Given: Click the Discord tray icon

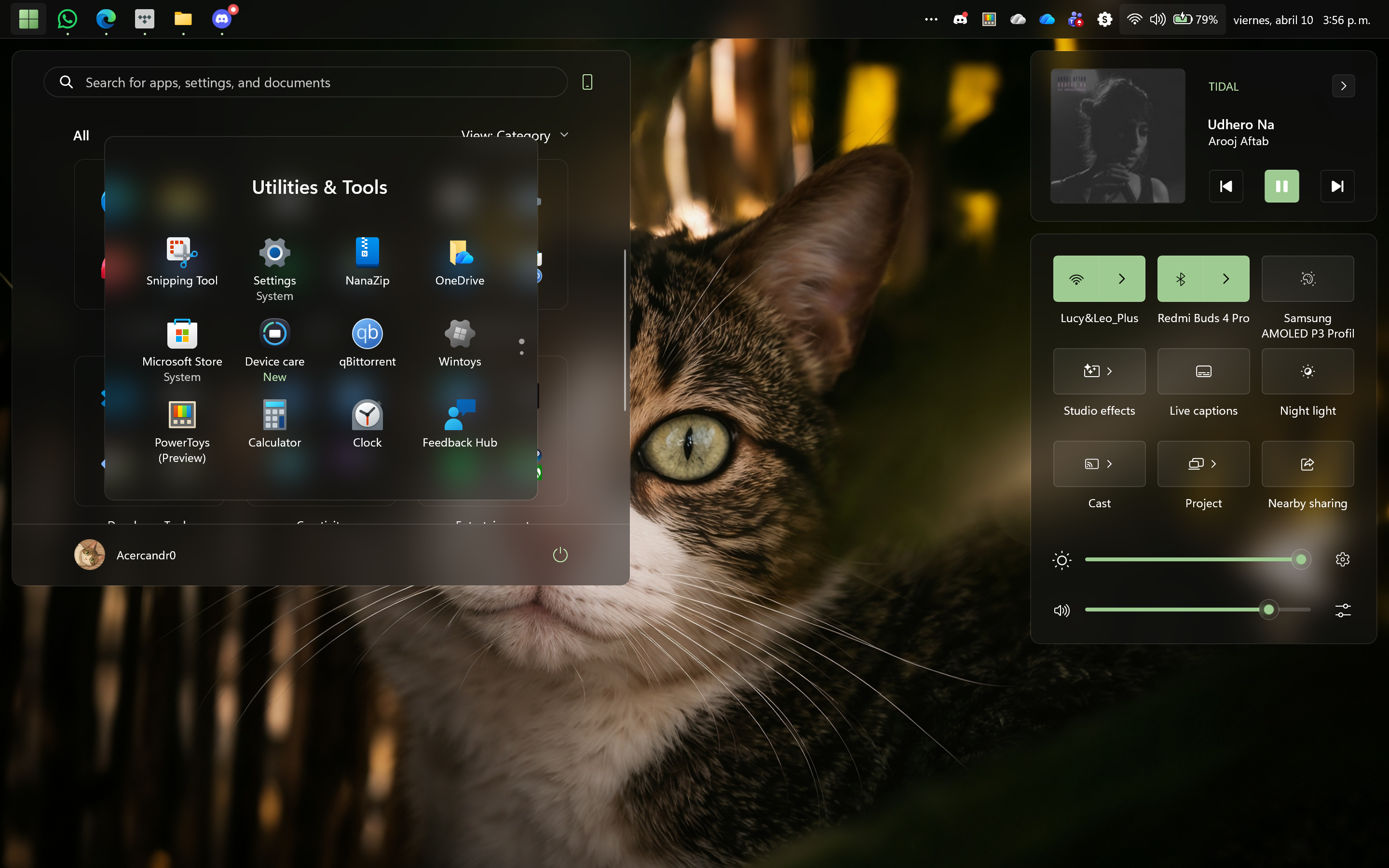Looking at the screenshot, I should [960, 19].
